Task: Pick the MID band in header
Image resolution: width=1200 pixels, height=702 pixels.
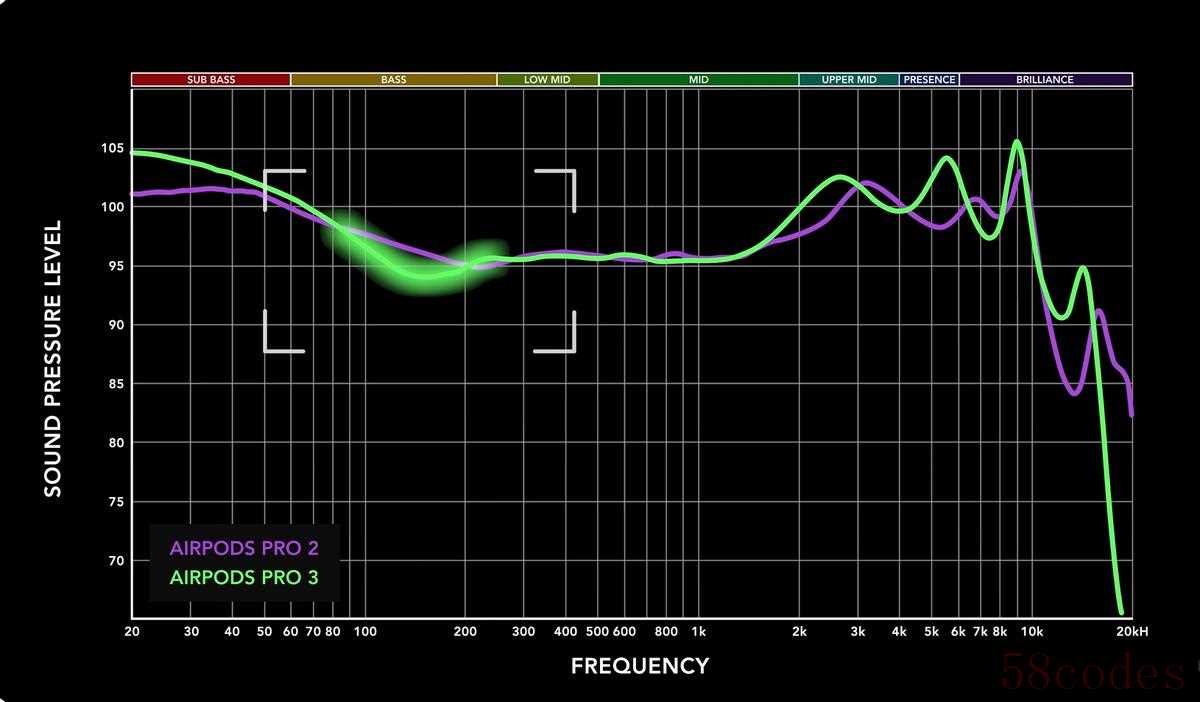Action: tap(698, 80)
